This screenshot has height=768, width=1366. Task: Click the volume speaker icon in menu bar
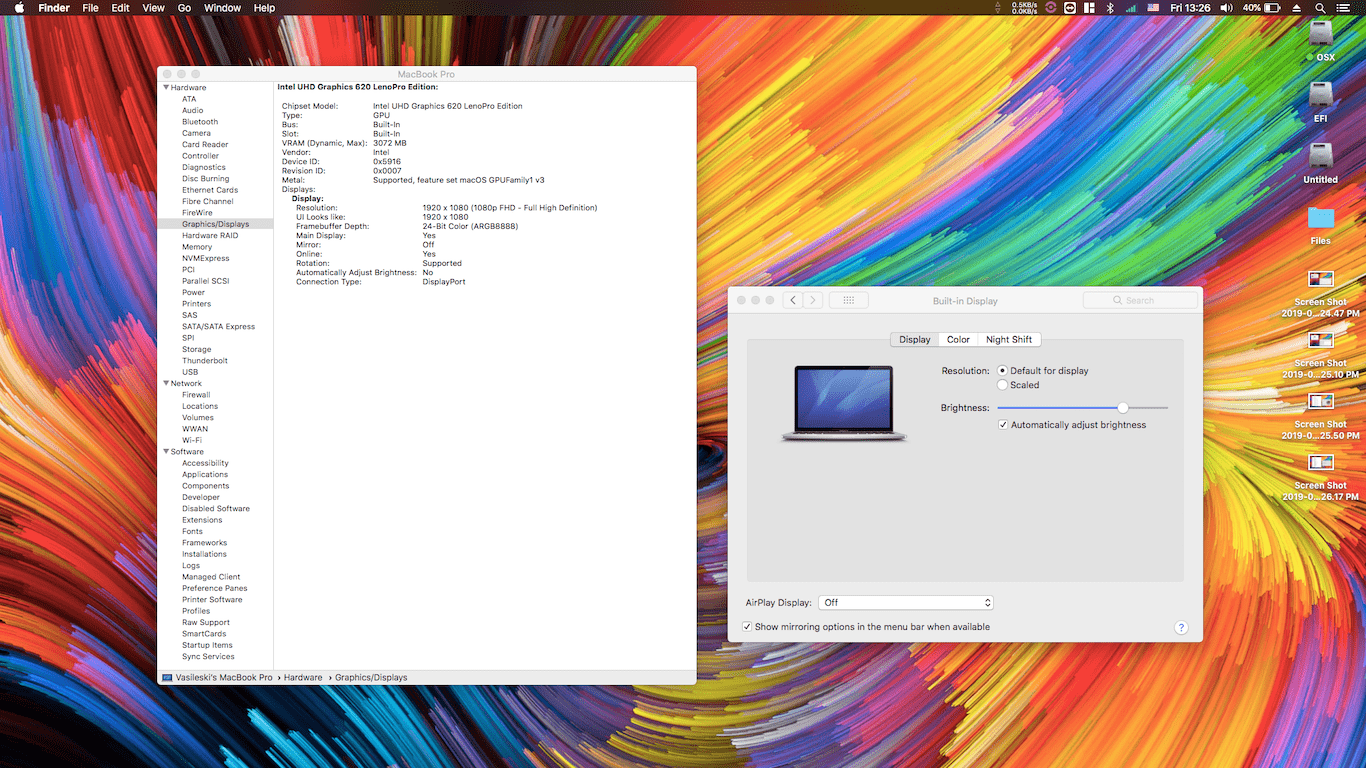click(1226, 8)
